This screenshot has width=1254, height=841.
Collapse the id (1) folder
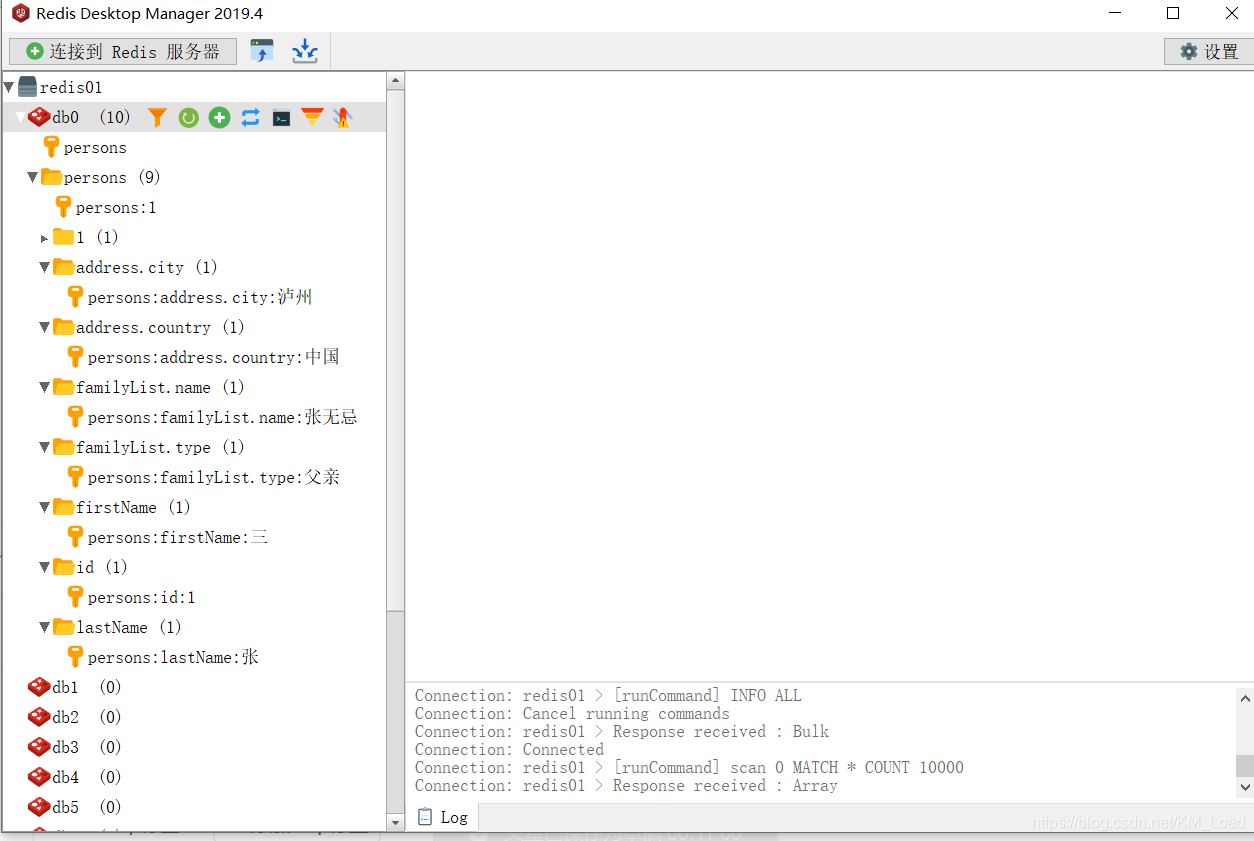[45, 567]
